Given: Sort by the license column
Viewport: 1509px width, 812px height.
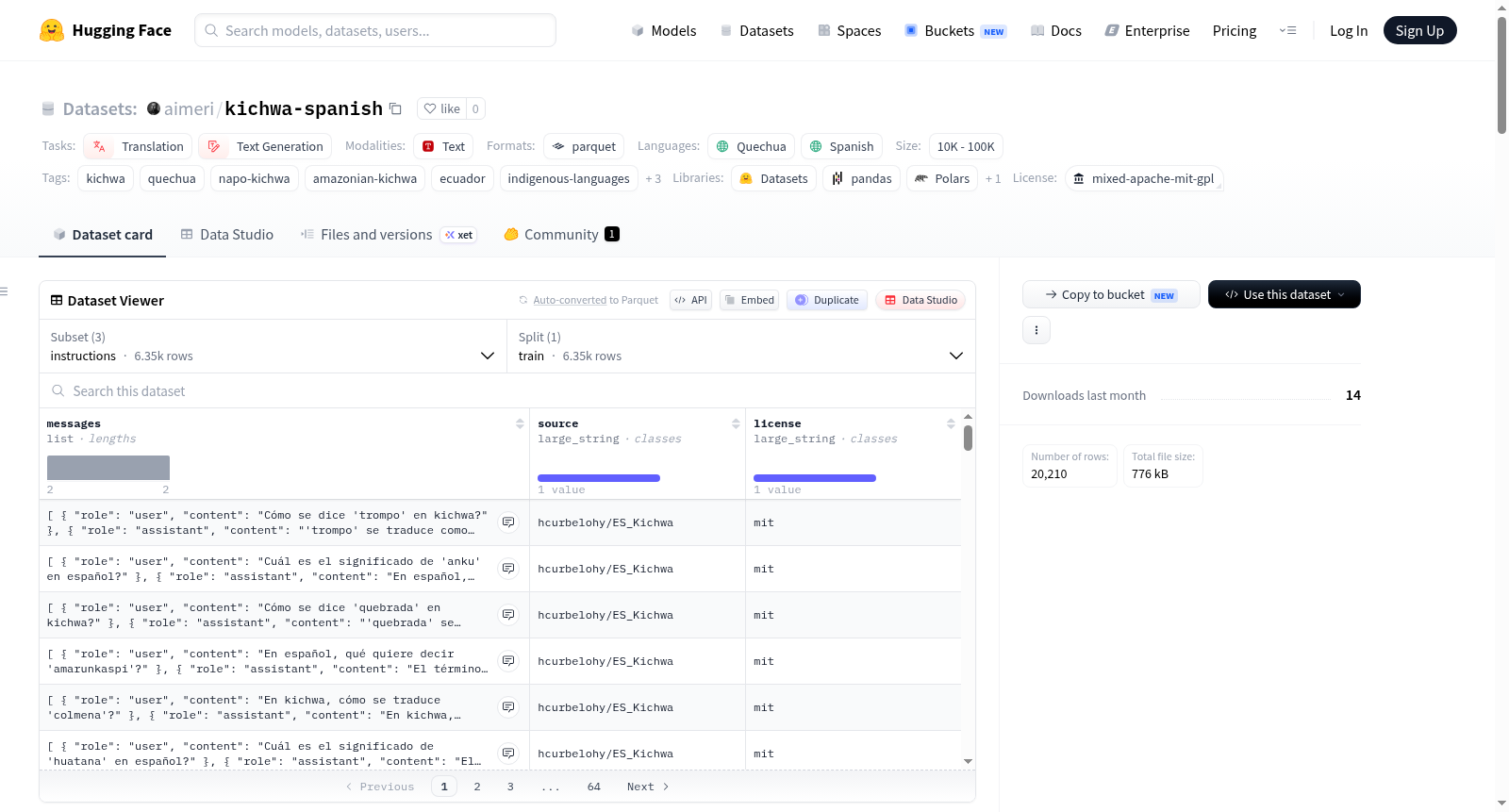Looking at the screenshot, I should point(951,424).
